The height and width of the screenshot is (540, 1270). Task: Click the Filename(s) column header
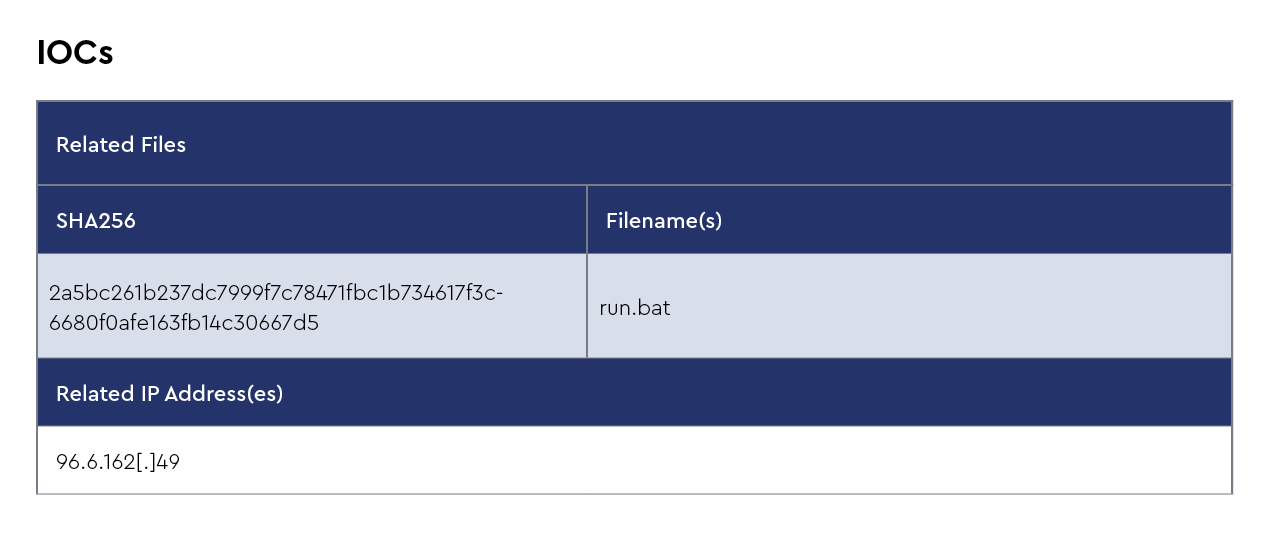click(x=664, y=221)
